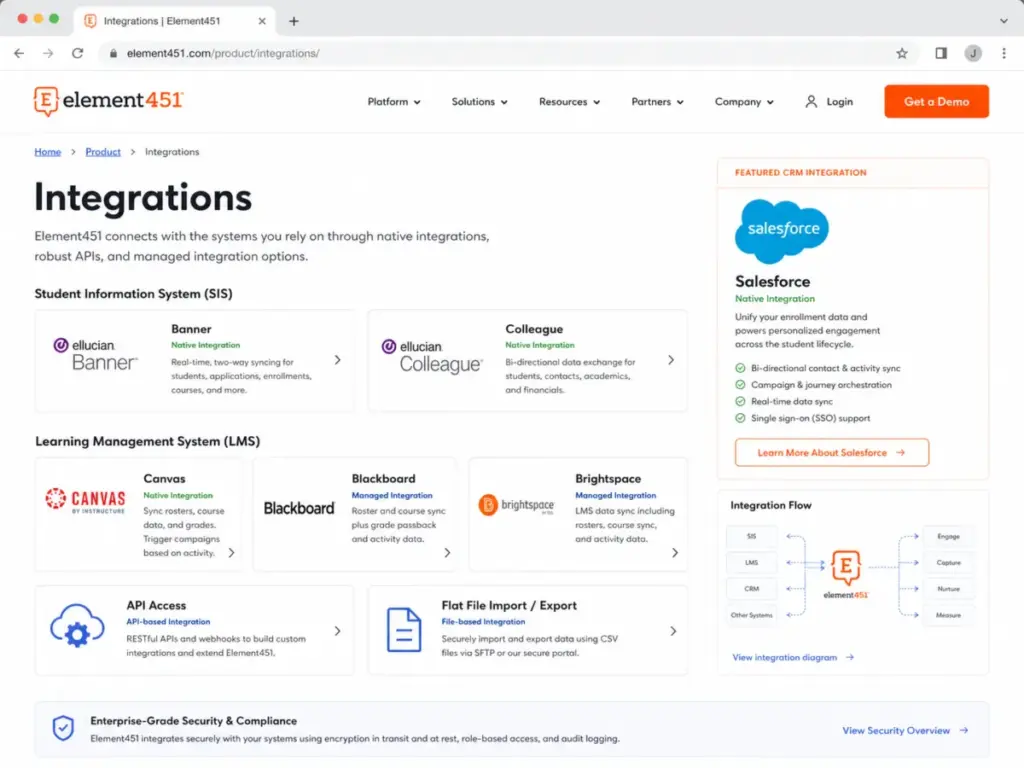The width and height of the screenshot is (1024, 768).
Task: Expand the Partners menu
Action: tap(658, 102)
